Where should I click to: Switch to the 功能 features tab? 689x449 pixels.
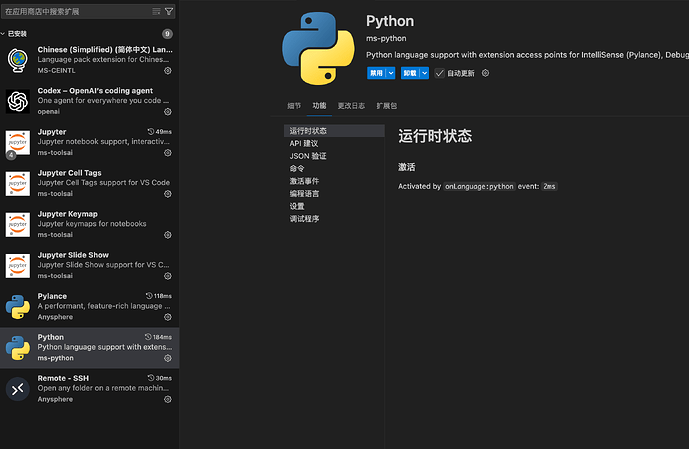point(319,105)
